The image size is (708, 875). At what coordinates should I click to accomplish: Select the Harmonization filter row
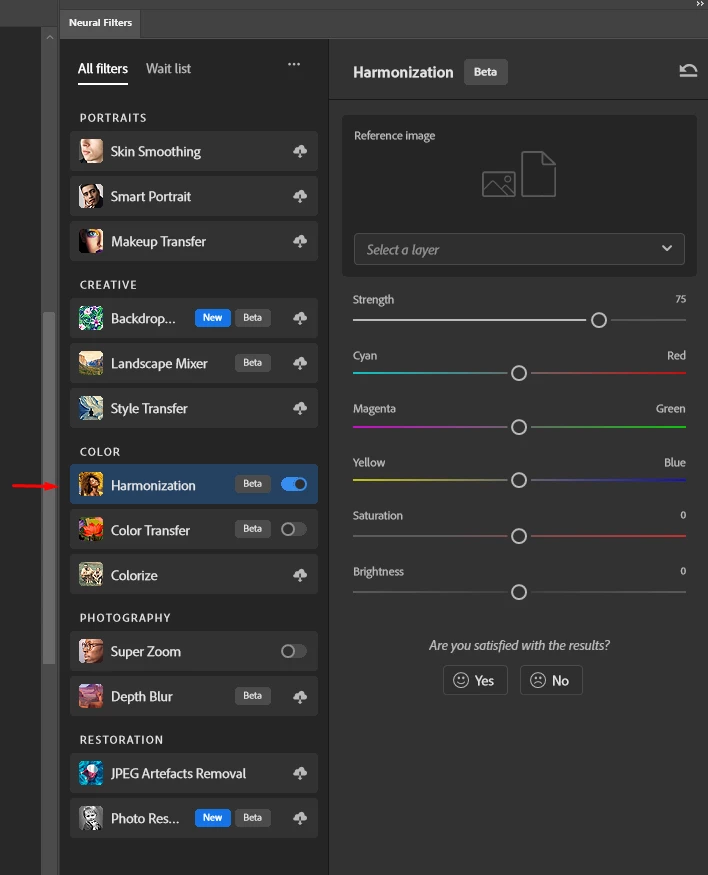click(x=194, y=484)
